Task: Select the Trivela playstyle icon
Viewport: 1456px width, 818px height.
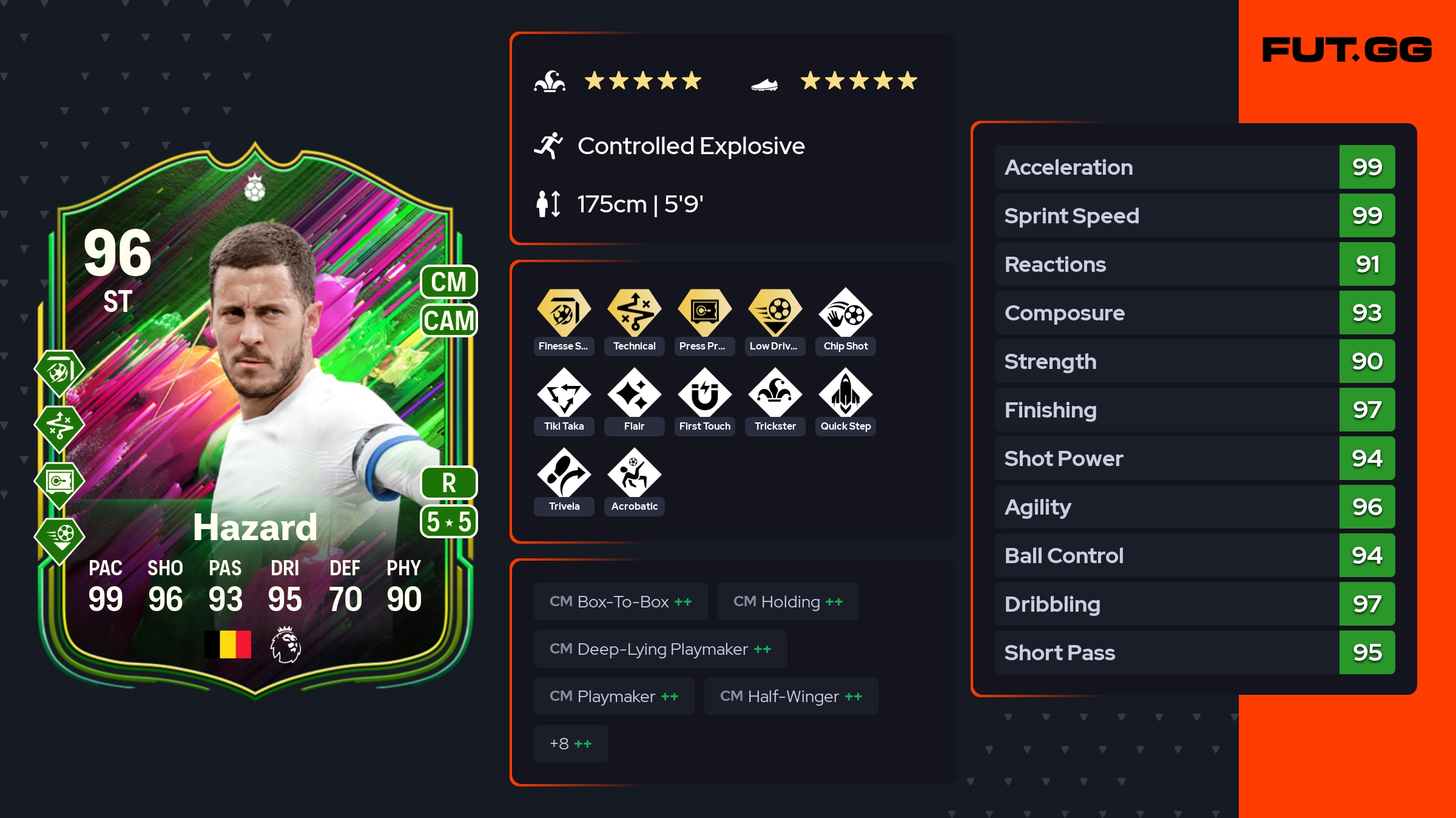Action: point(564,473)
